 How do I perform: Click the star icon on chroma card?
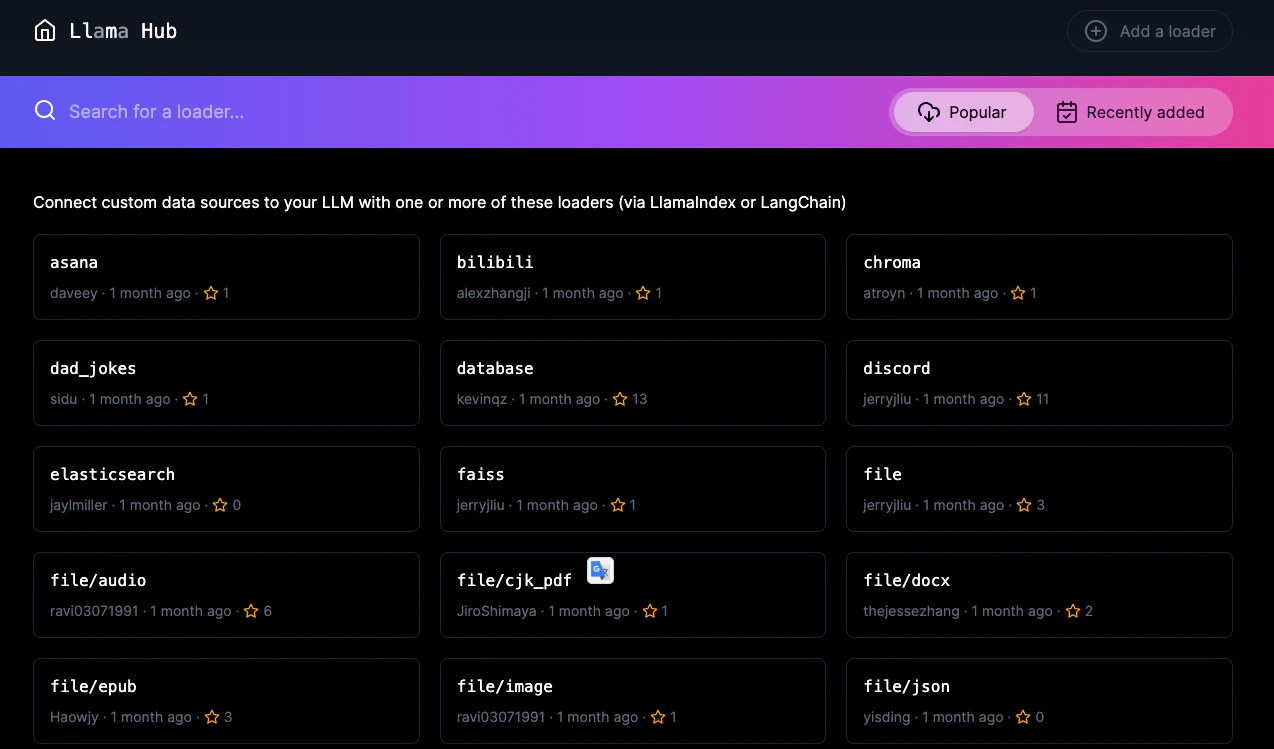[x=1018, y=293]
